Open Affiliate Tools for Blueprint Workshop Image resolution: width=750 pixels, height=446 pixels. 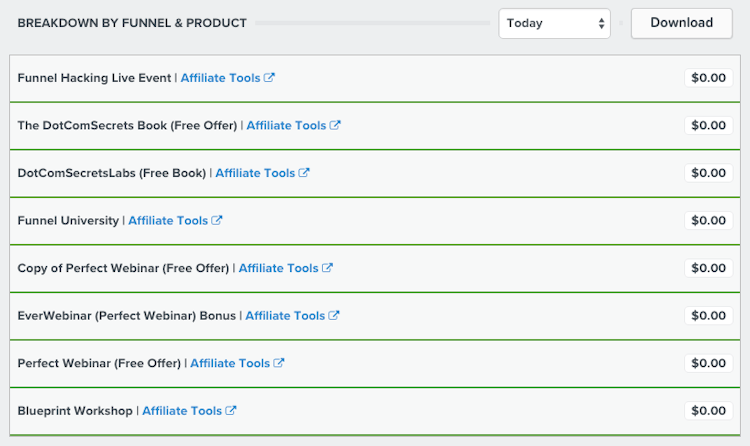pyautogui.click(x=182, y=411)
